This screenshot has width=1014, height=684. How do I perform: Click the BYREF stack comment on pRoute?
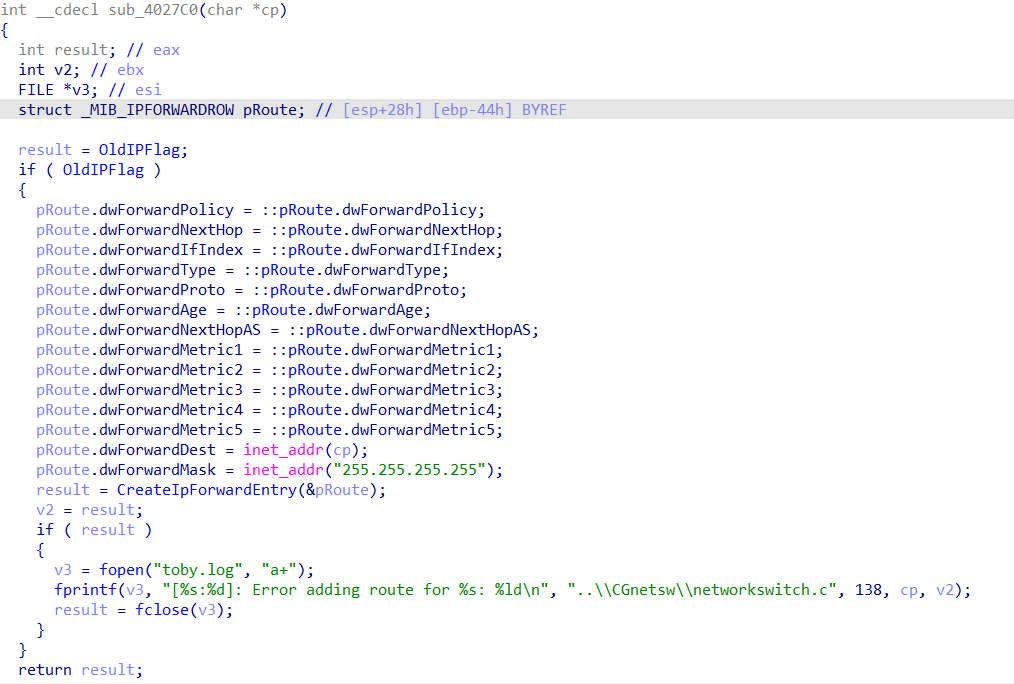click(x=543, y=110)
